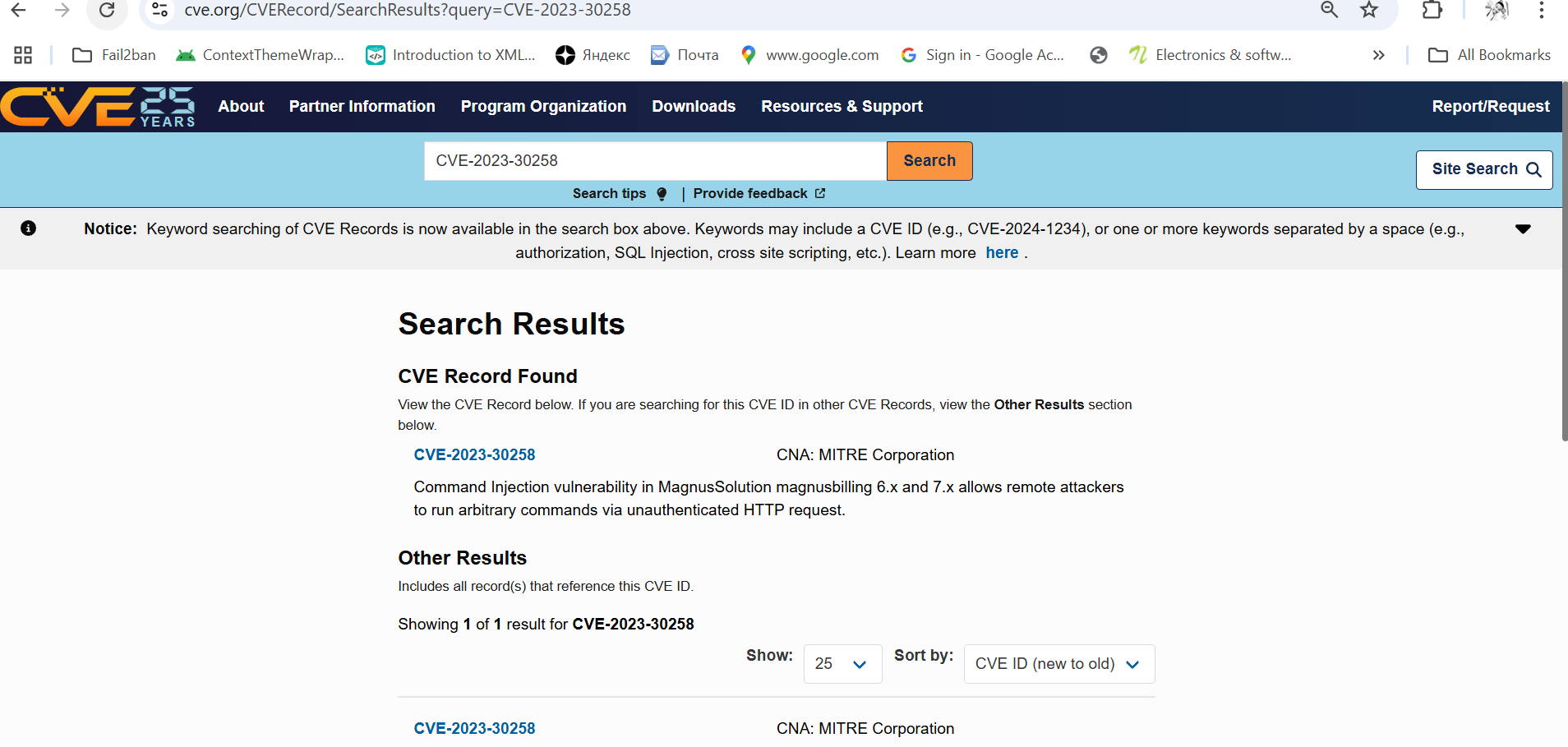Open ContextThemeWrap... bookmark
The width and height of the screenshot is (1568, 747).
point(261,55)
